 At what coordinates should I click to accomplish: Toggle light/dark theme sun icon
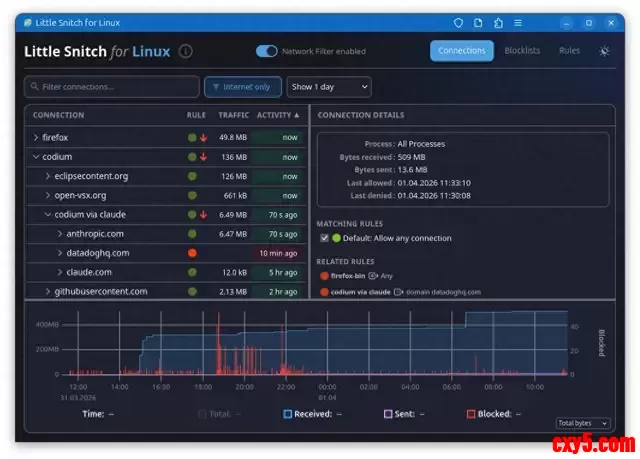[x=604, y=51]
